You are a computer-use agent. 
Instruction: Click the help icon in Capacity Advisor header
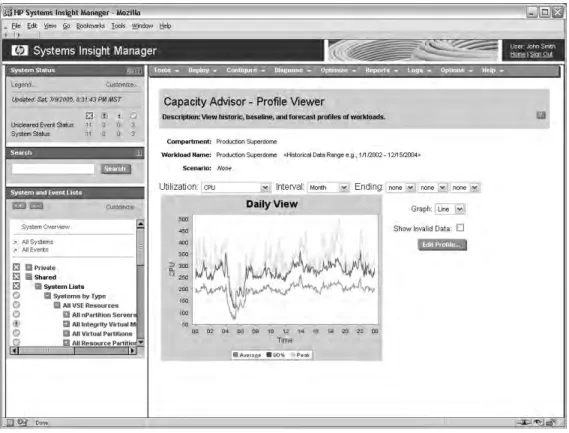coord(541,115)
